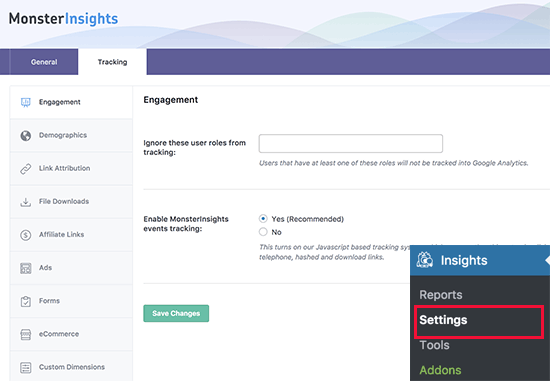The height and width of the screenshot is (381, 550).
Task: Open Reports in the Insights menu
Action: [x=441, y=295]
